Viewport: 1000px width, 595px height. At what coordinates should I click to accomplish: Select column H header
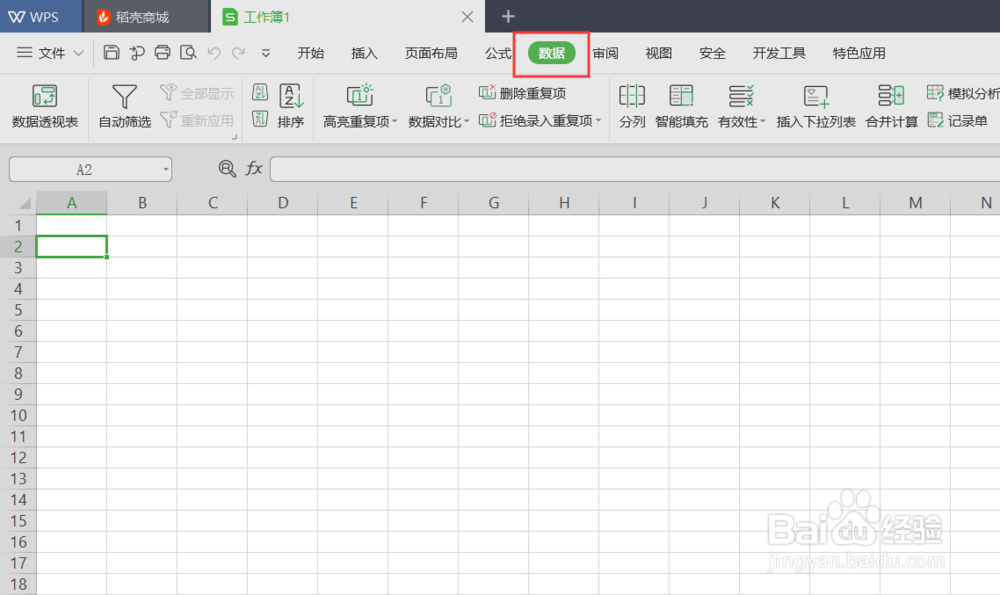(564, 203)
